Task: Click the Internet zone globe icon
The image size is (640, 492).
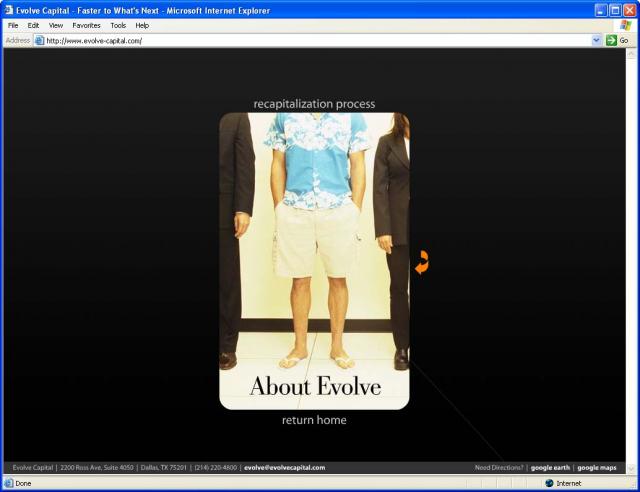Action: [x=549, y=483]
